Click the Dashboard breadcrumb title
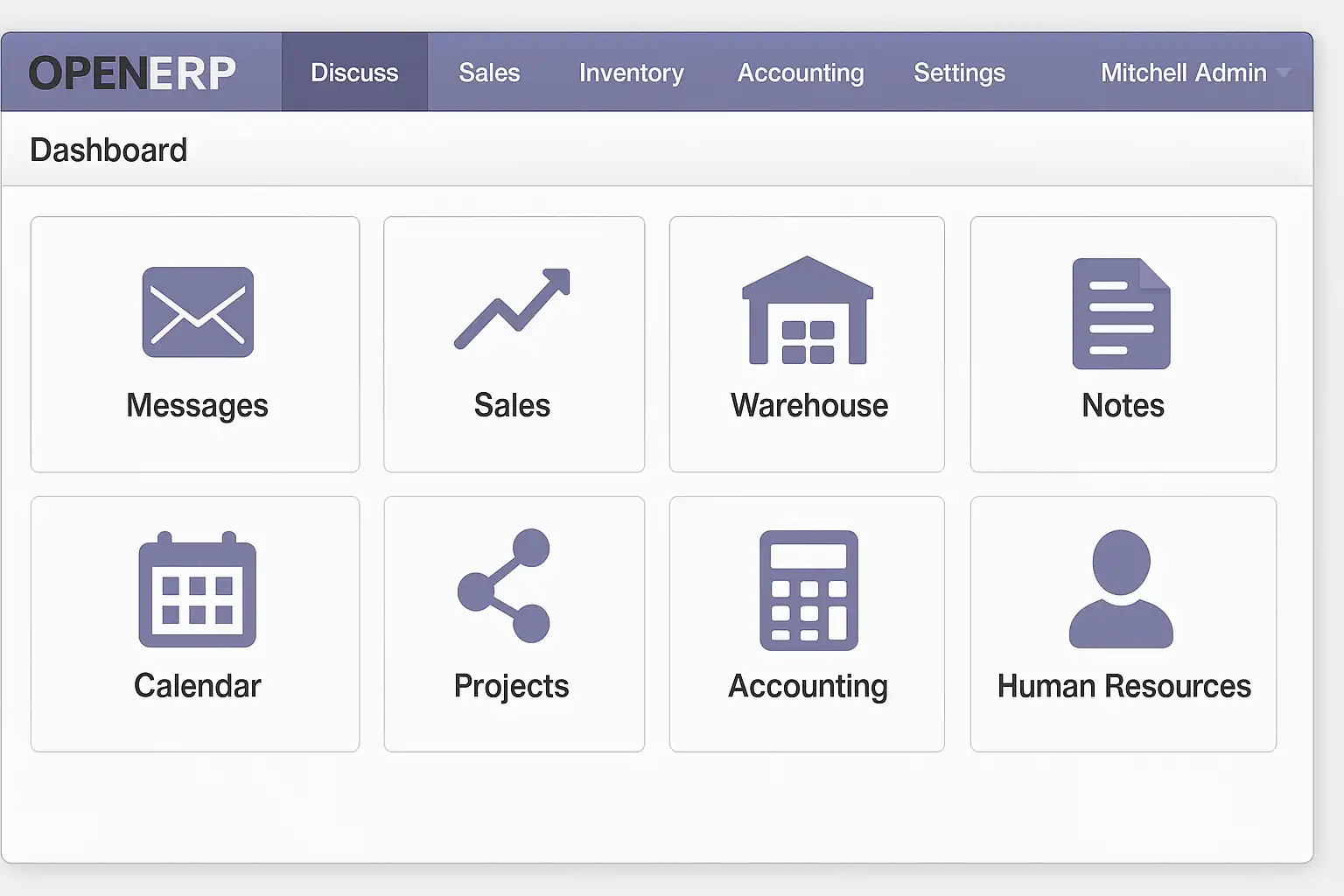 108,150
